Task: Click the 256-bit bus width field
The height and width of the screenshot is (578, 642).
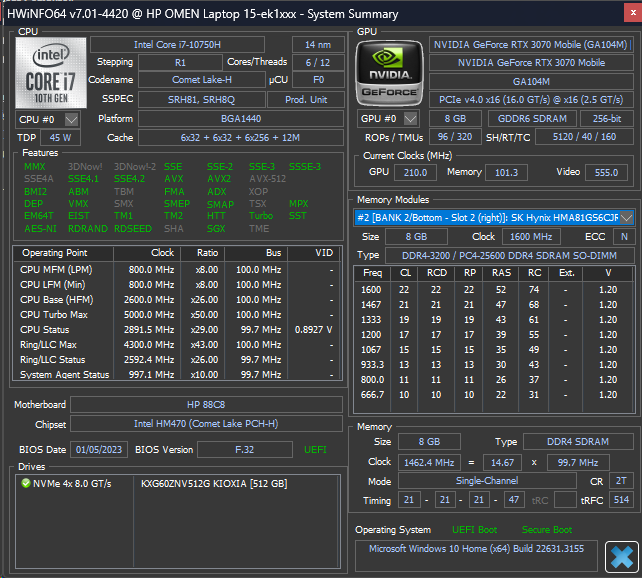Action: (x=607, y=119)
